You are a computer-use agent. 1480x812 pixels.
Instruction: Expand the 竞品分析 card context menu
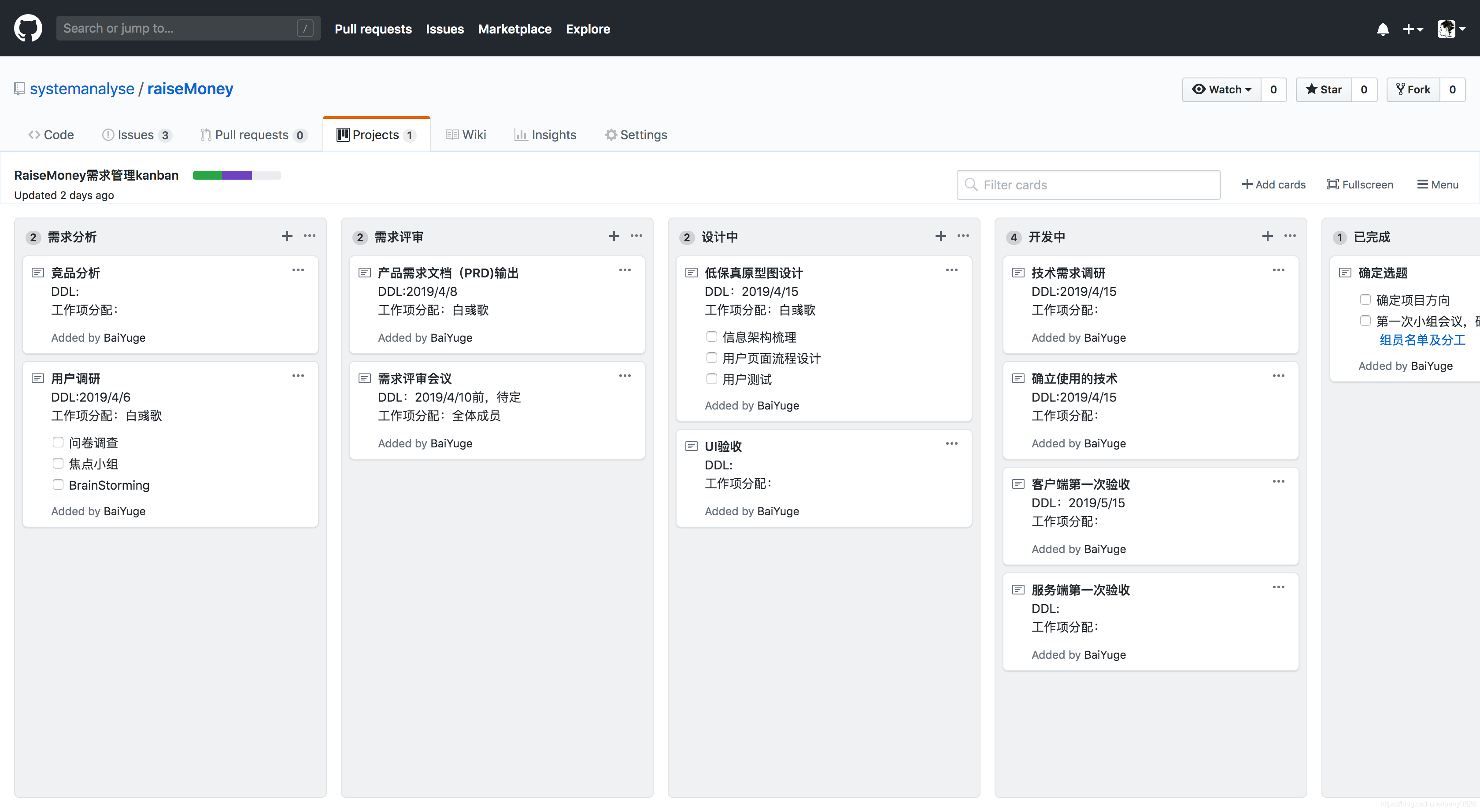click(298, 270)
